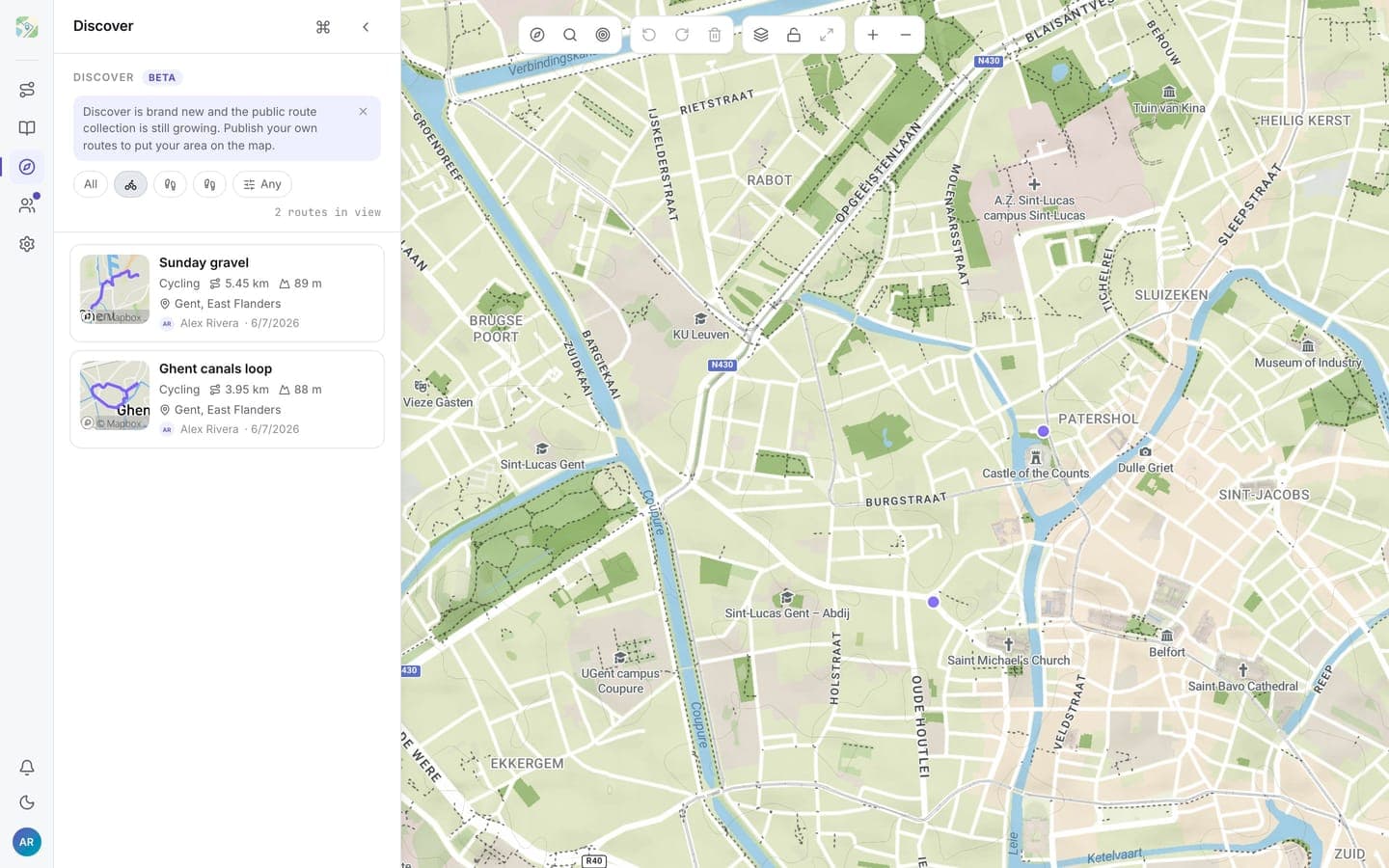Click the purple route marker near Patershol
Viewport: 1389px width, 868px height.
tap(1043, 431)
